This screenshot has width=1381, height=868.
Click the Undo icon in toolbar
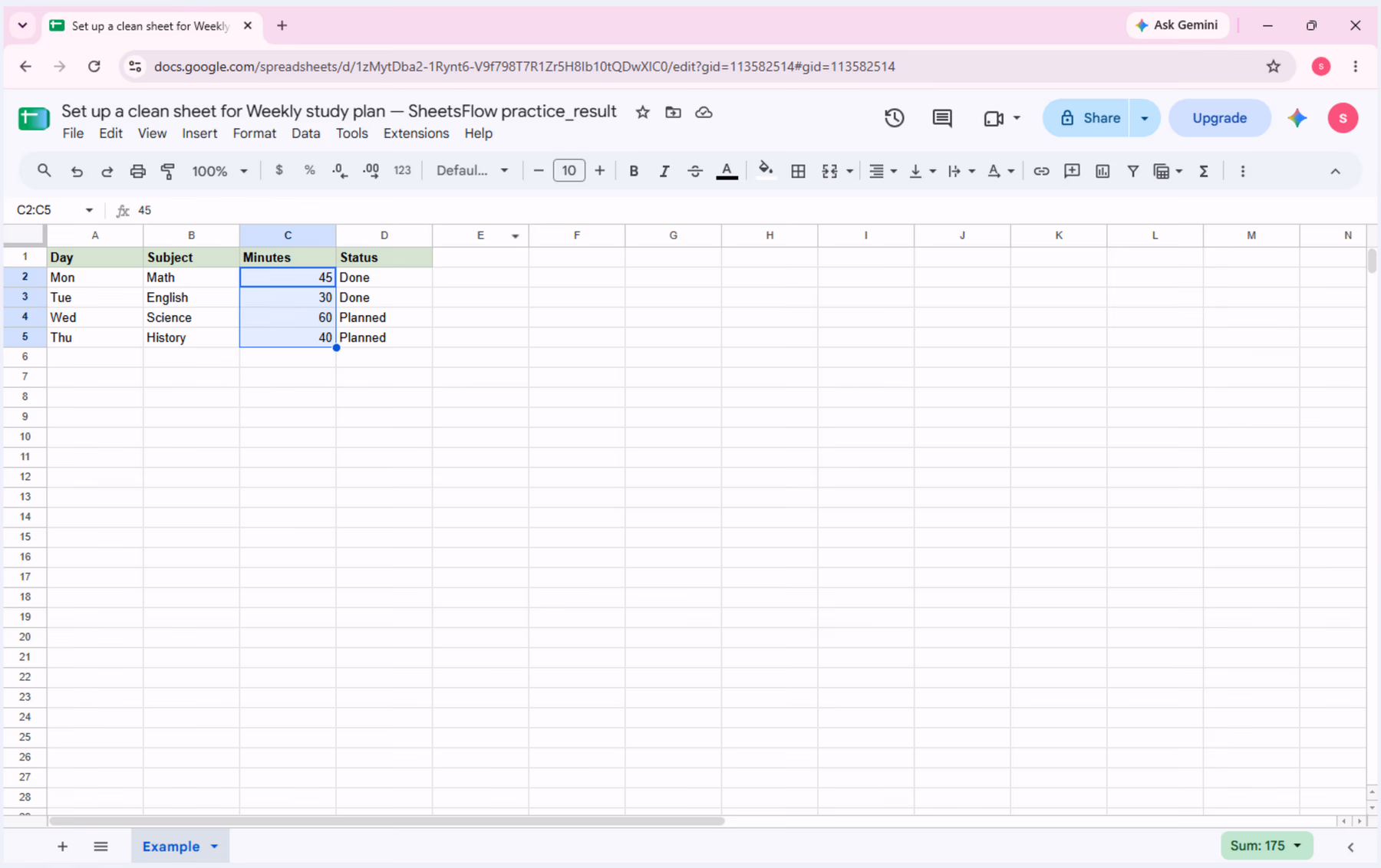tap(77, 171)
